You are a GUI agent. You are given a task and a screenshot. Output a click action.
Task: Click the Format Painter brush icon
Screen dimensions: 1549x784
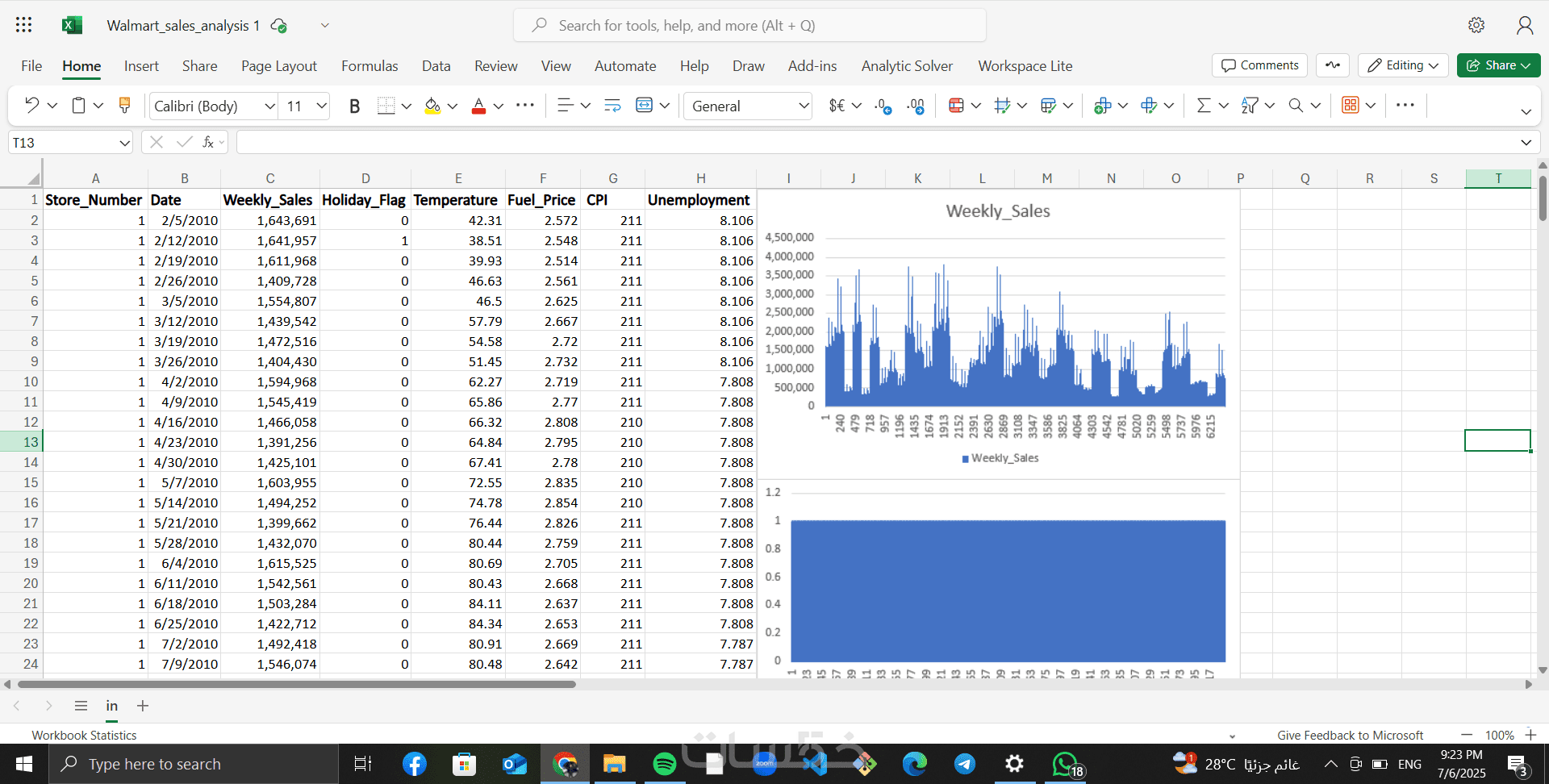pos(124,106)
